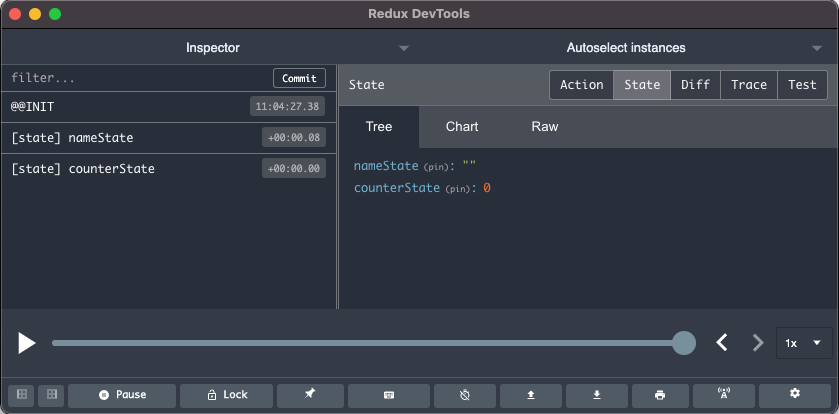Switch to the Diff tab
The image size is (839, 414).
pyautogui.click(x=696, y=85)
